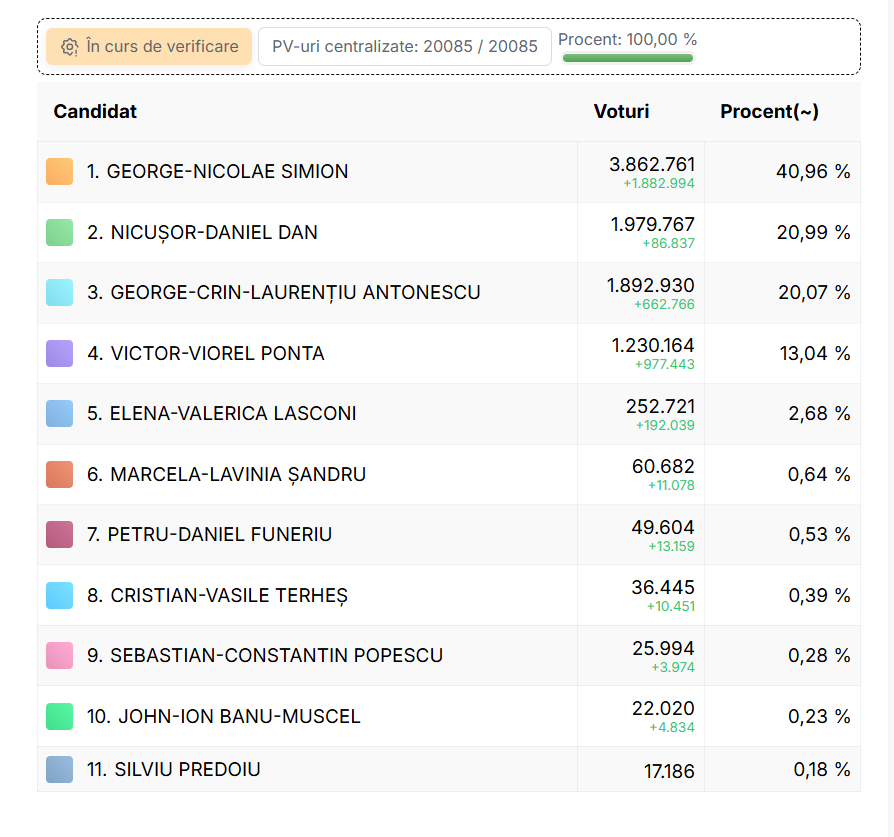The image size is (894, 837).
Task: Click purple swatch beside Victor-Viorel Ponta
Action: tap(60, 354)
